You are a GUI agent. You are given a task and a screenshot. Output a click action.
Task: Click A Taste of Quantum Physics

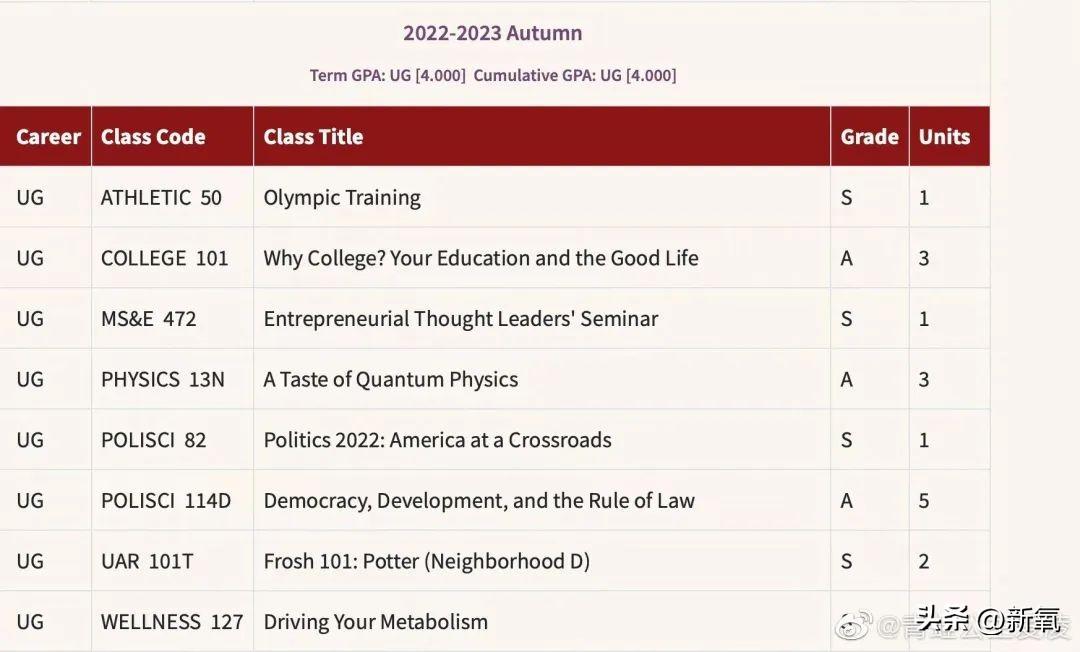(x=391, y=380)
